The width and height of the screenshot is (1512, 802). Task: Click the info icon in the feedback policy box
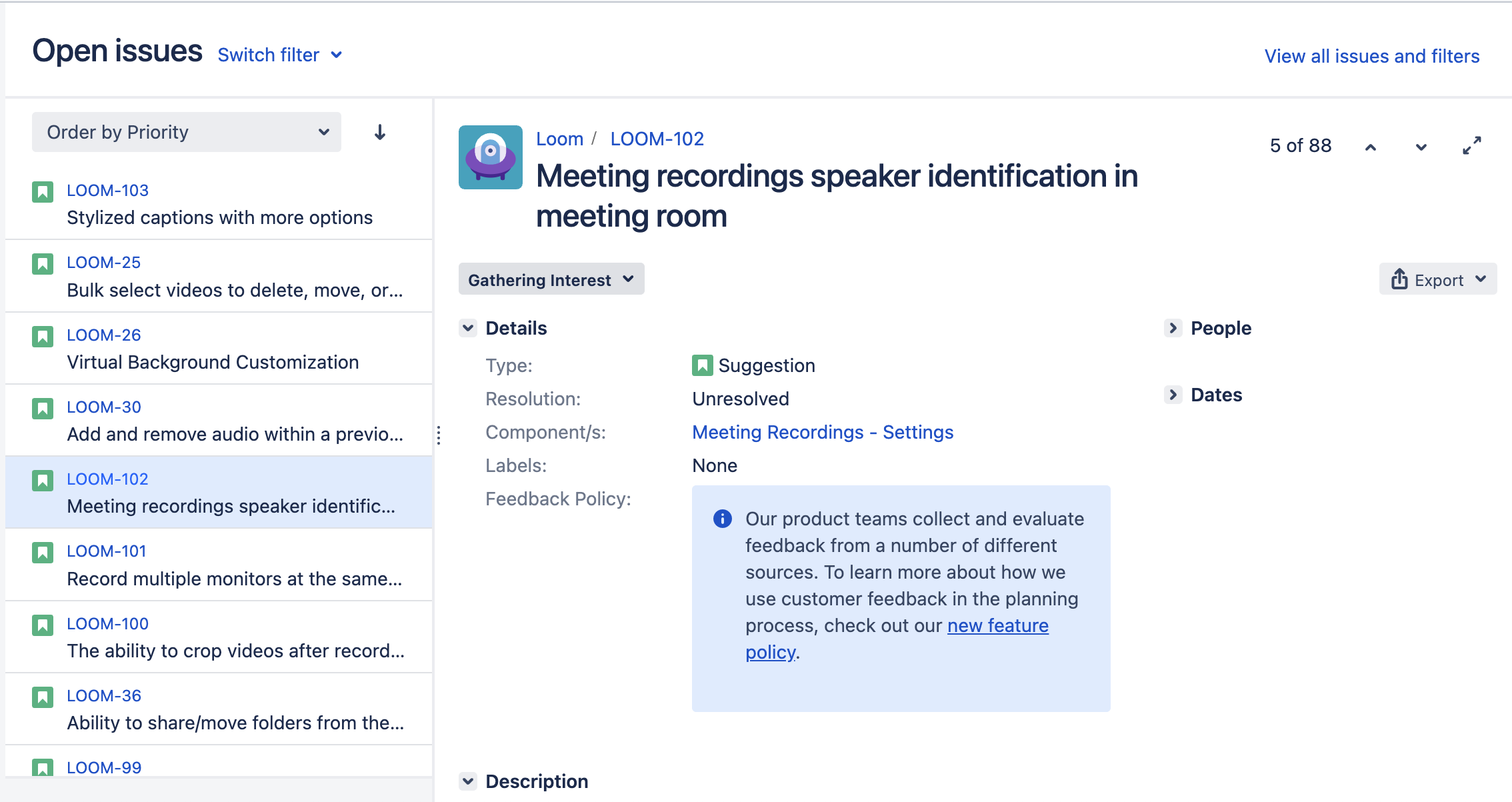pyautogui.click(x=722, y=519)
